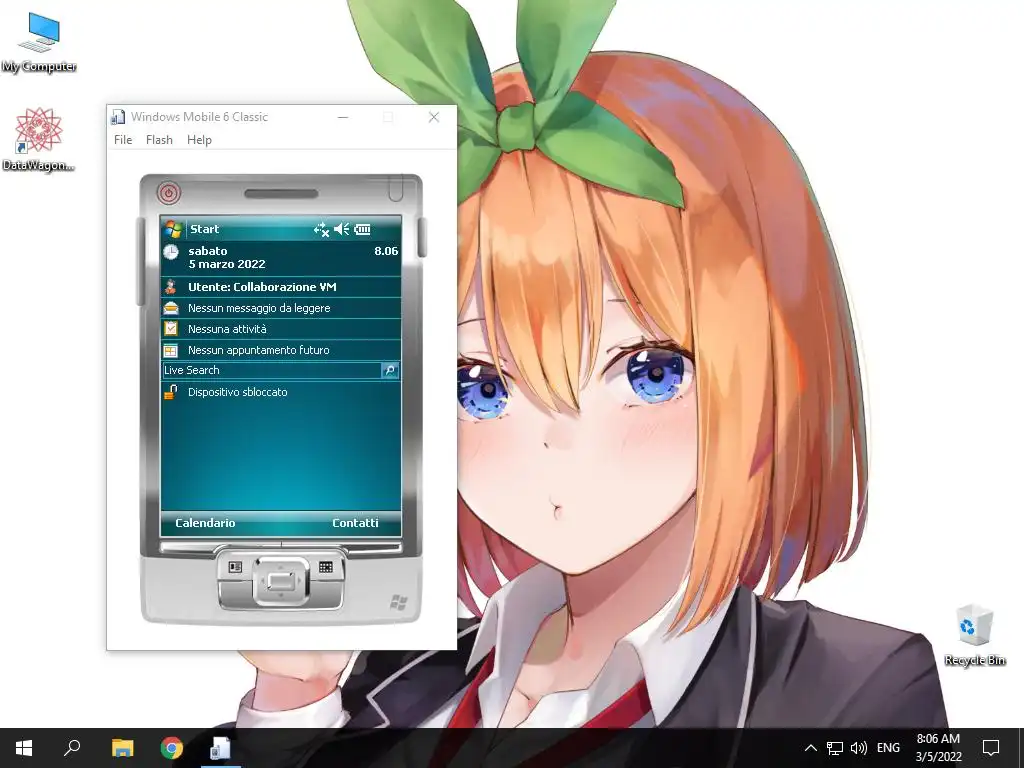Close the Windows Mobile 6 Classic window
This screenshot has height=768, width=1024.
click(x=434, y=117)
